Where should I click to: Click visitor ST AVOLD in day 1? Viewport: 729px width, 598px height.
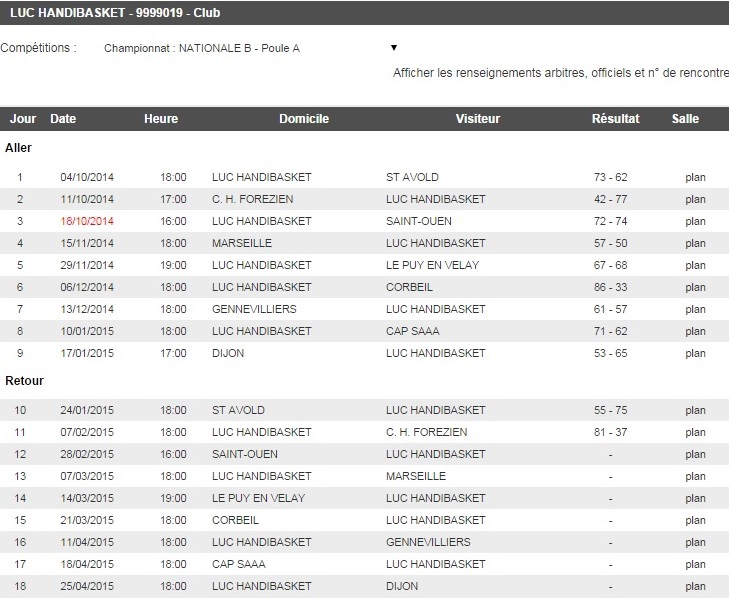click(x=412, y=177)
